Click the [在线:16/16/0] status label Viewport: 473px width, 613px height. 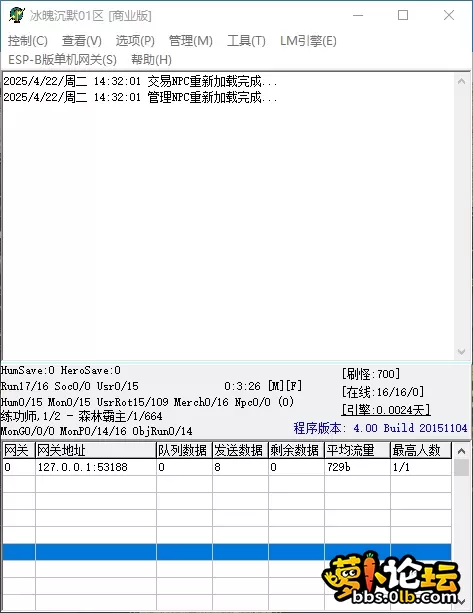pyautogui.click(x=383, y=392)
